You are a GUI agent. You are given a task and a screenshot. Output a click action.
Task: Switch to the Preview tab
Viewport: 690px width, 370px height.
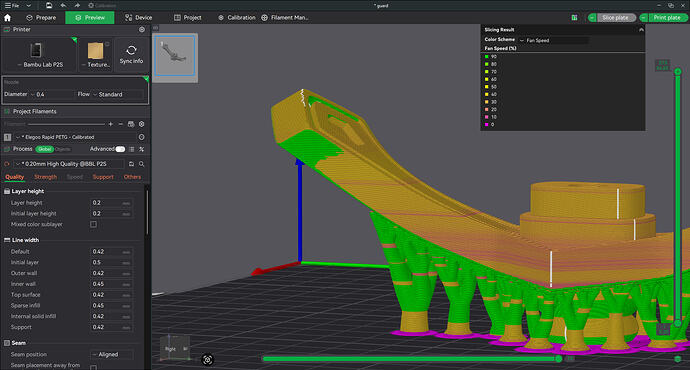[x=90, y=18]
